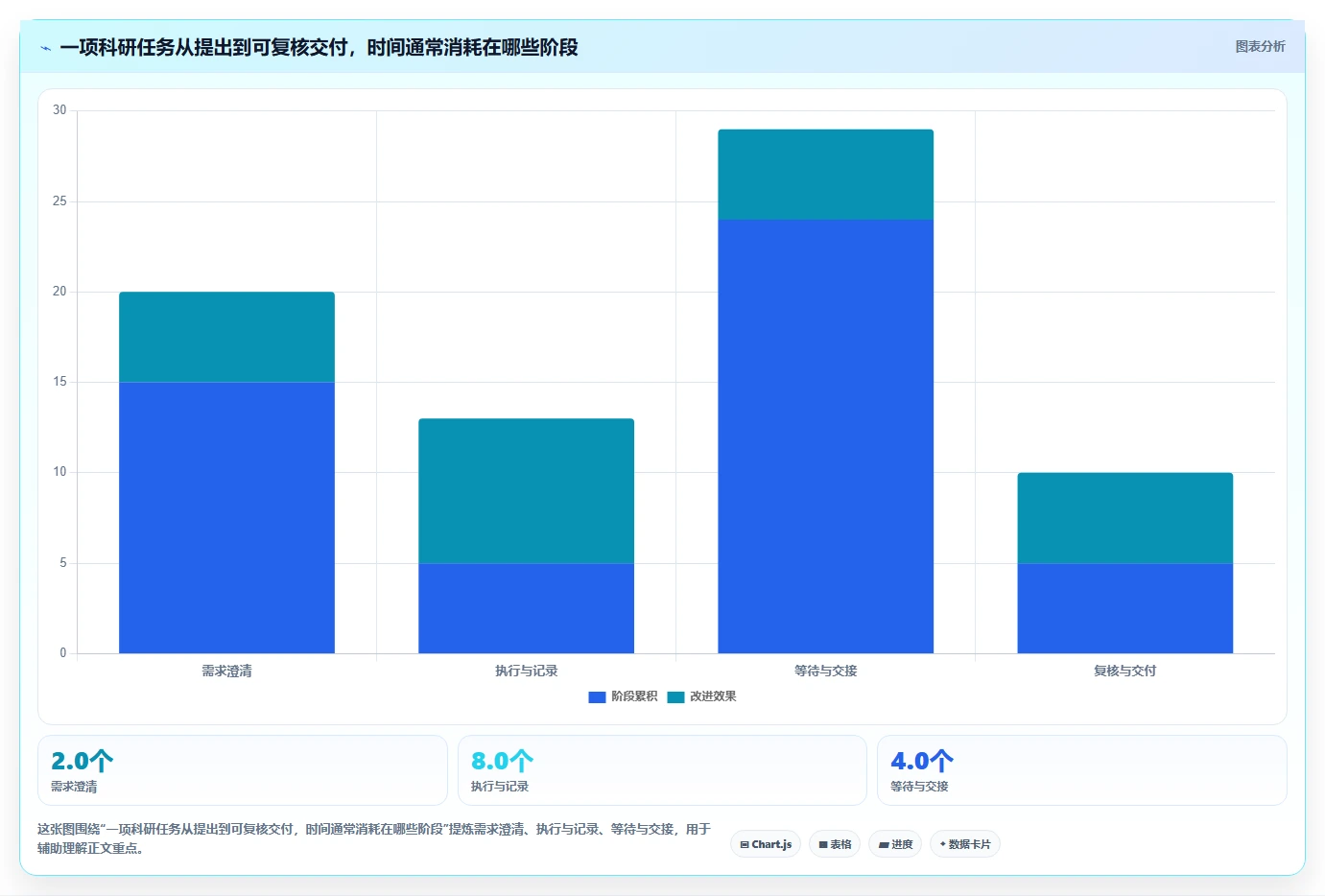Image resolution: width=1325 pixels, height=896 pixels.
Task: Toggle the 改进效果 teal legend swatch
Action: 675,697
